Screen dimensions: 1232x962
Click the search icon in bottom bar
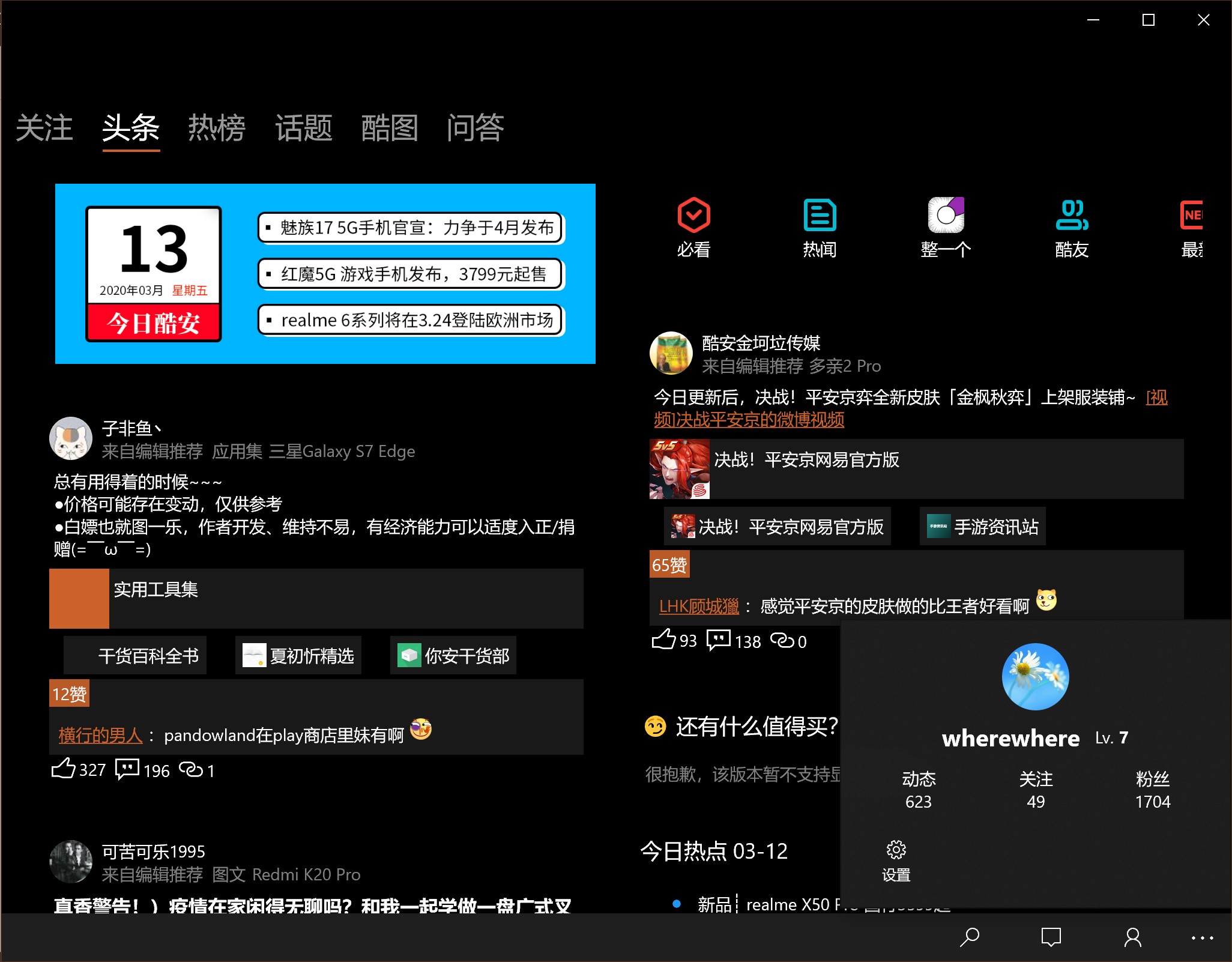(969, 937)
